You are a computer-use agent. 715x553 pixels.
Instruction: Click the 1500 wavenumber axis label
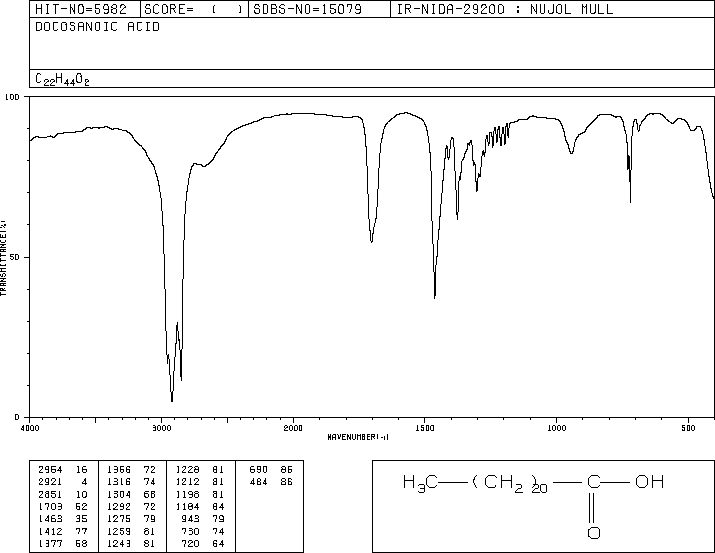pyautogui.click(x=425, y=428)
